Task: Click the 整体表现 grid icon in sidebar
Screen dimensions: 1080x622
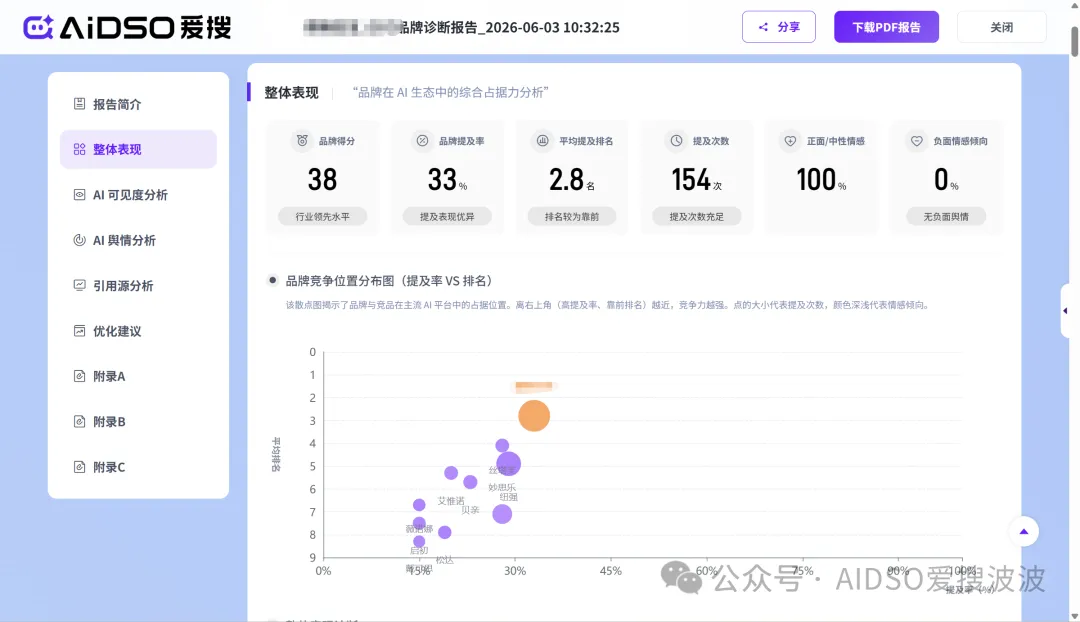Action: pyautogui.click(x=79, y=149)
